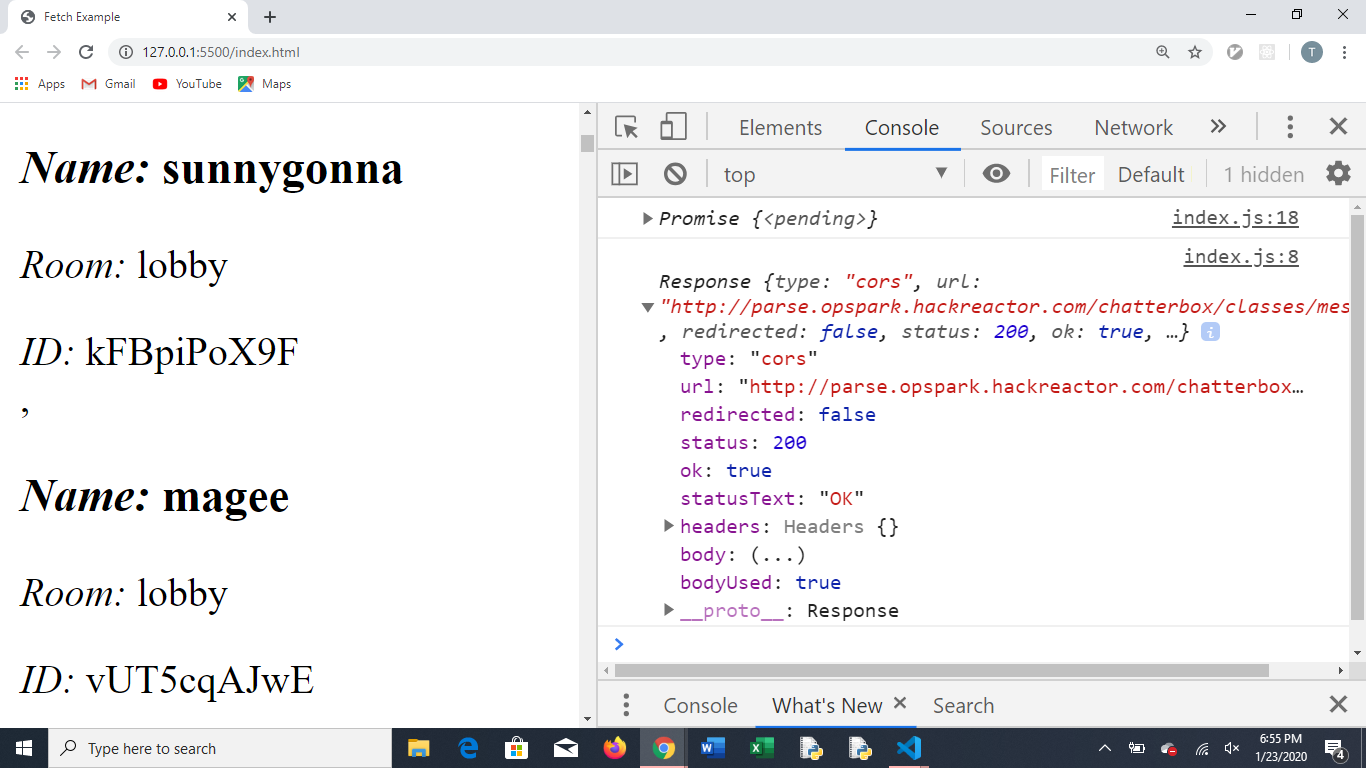Bookmark this page star icon
Screen dimensions: 1366x768
coord(1195,52)
